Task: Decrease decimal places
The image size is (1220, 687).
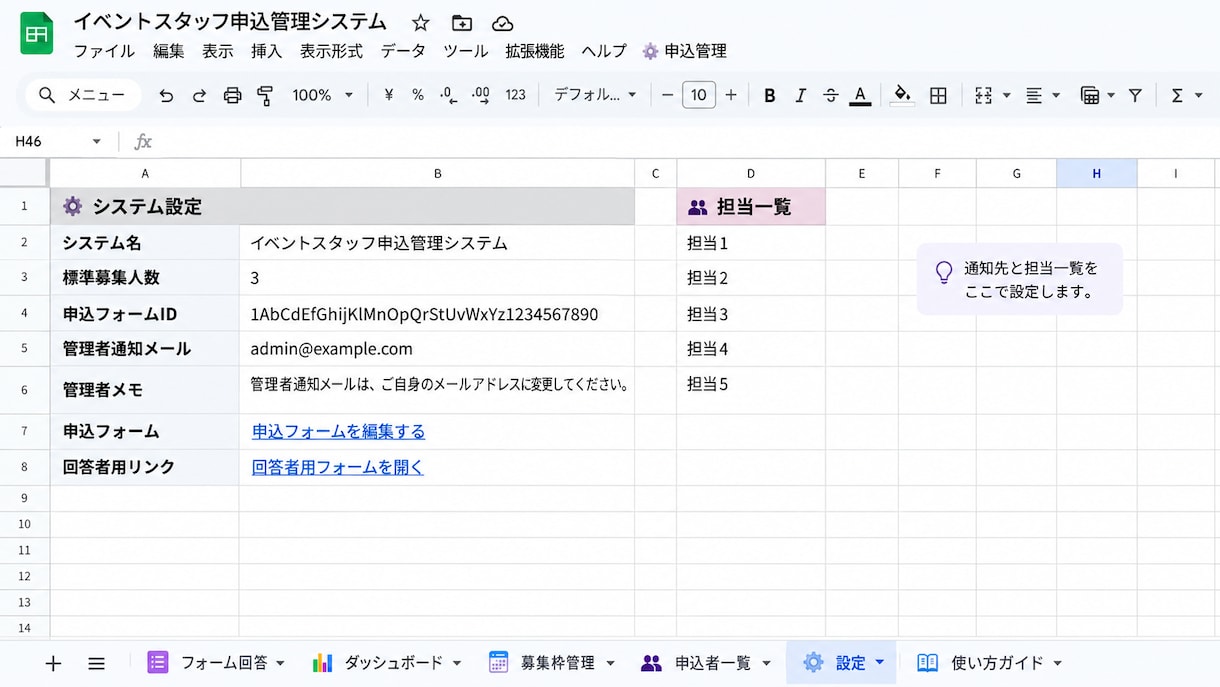Action: pos(449,95)
